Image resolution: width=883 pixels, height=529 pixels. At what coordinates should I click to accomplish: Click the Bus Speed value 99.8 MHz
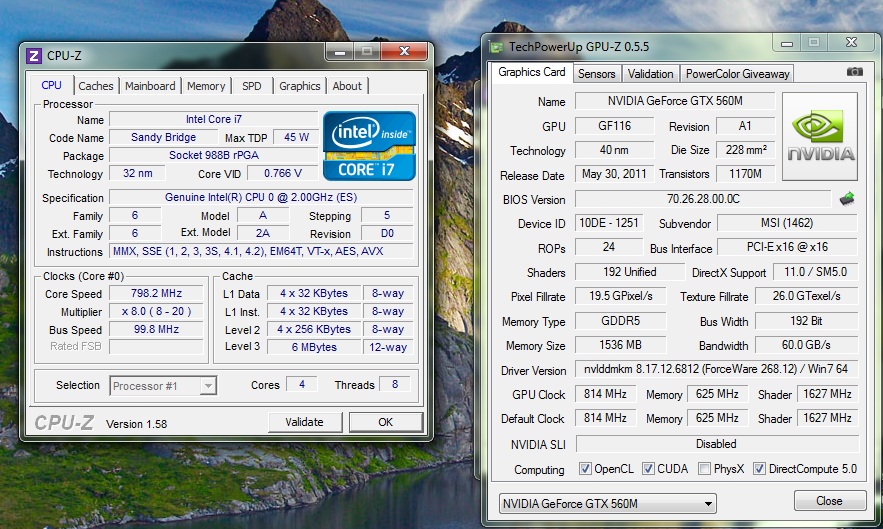(x=156, y=330)
